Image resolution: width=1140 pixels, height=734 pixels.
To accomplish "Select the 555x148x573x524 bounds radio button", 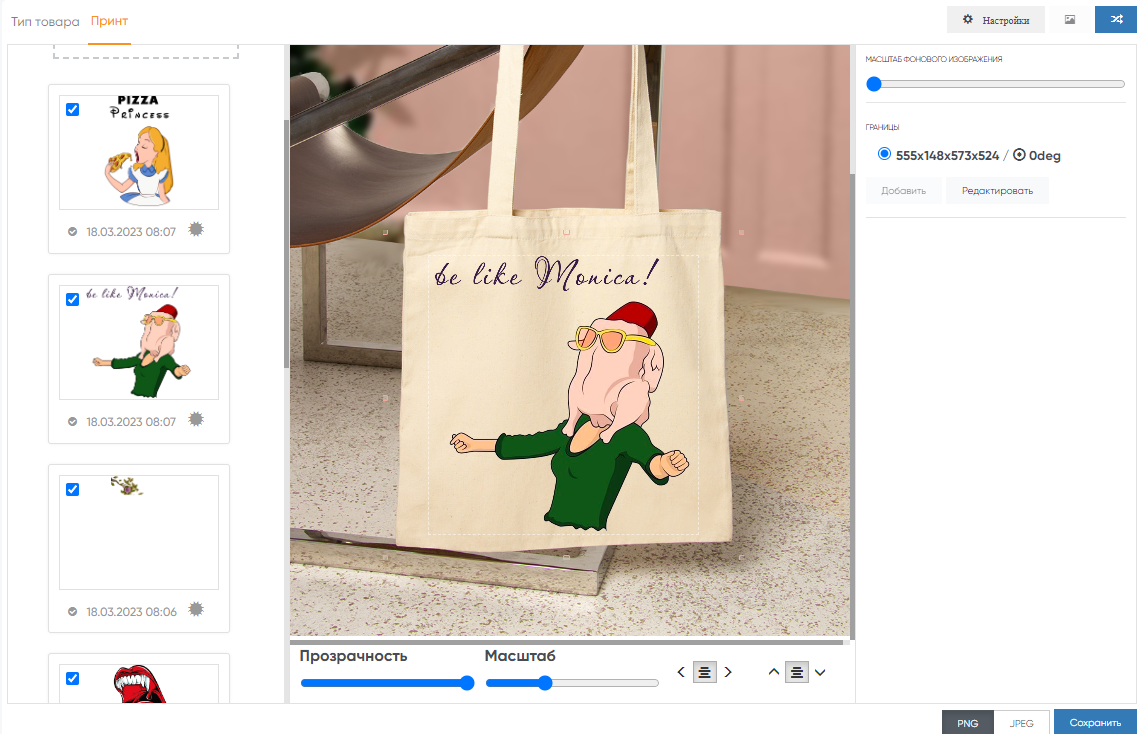I will click(x=884, y=154).
